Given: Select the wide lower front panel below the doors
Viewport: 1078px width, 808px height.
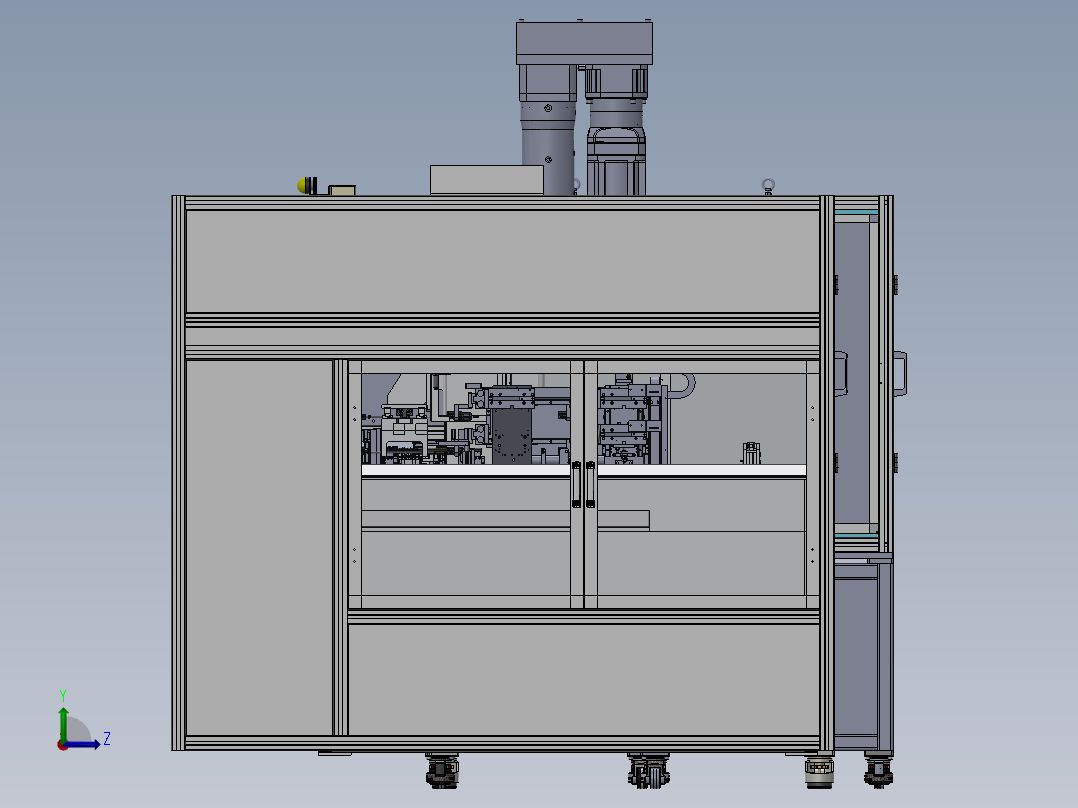Looking at the screenshot, I should coord(584,679).
